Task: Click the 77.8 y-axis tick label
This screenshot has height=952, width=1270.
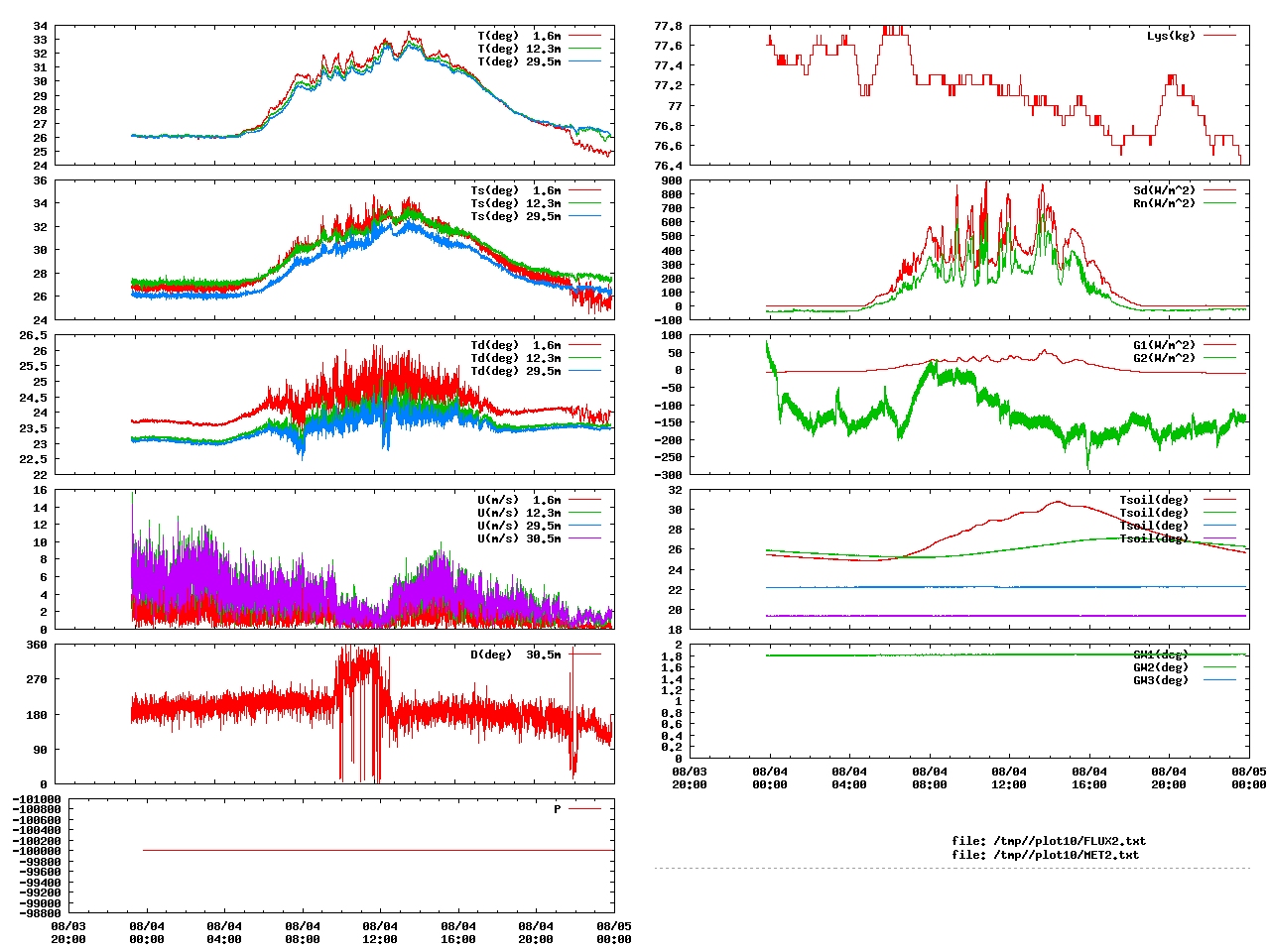Action: tap(669, 26)
